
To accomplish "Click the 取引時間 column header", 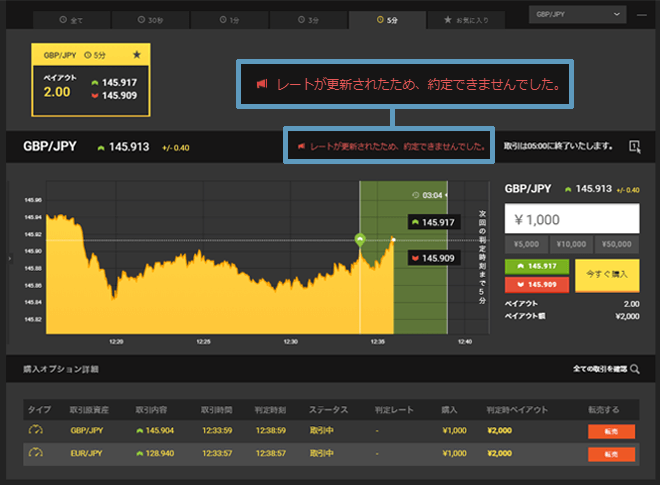I will point(216,410).
